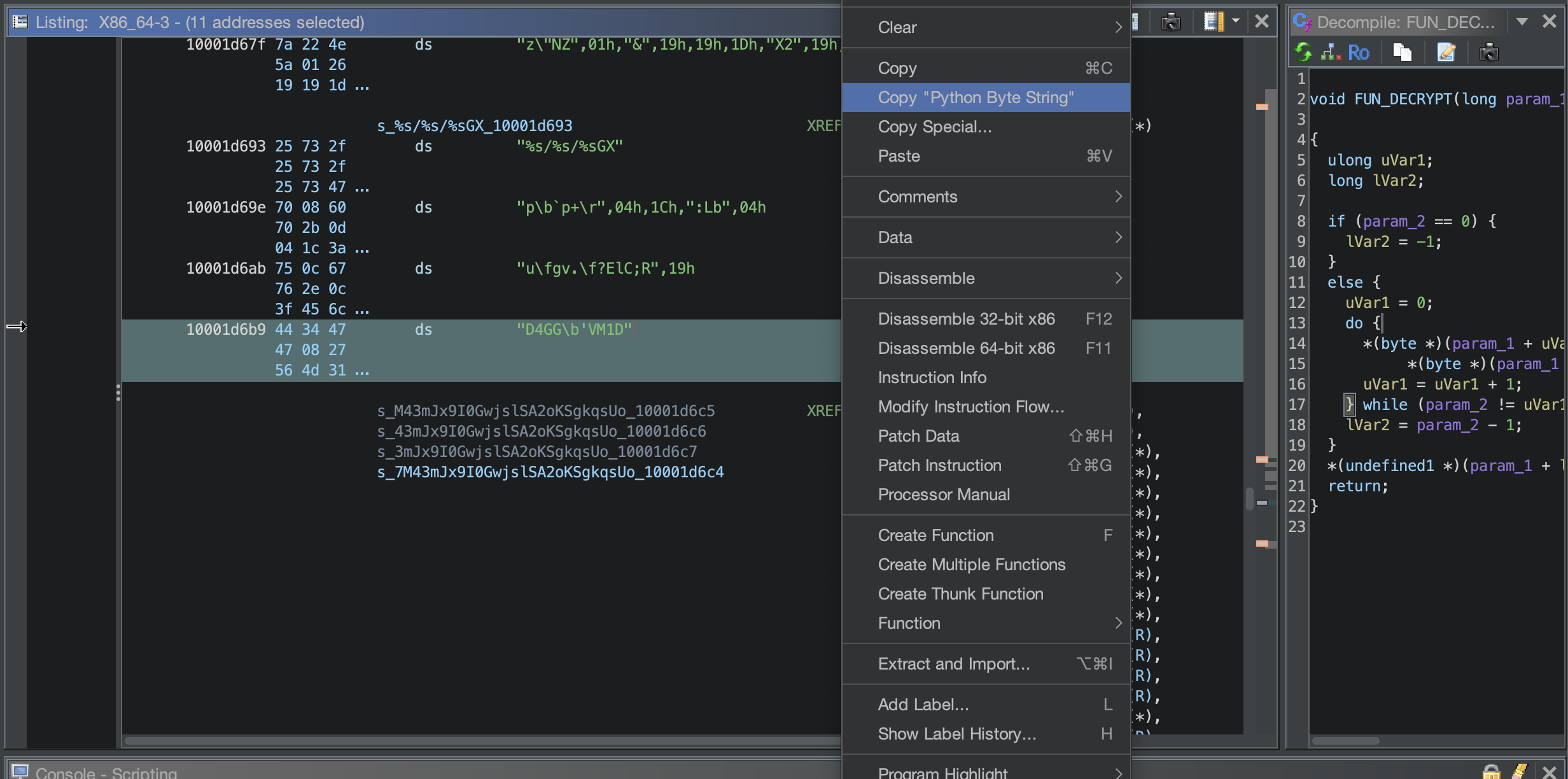Open the Listing field editor icon
This screenshot has width=1568, height=779.
(1213, 22)
